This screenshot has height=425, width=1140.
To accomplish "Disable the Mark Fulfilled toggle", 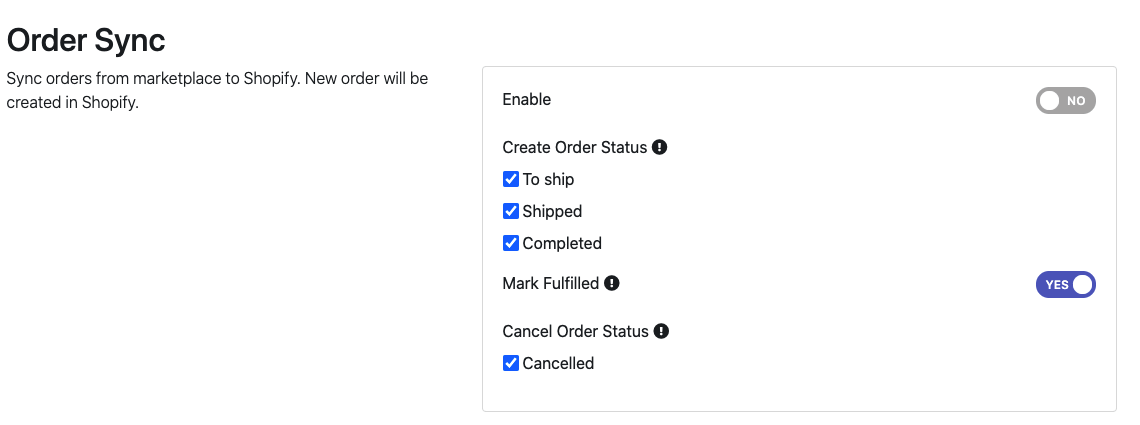I will 1065,284.
